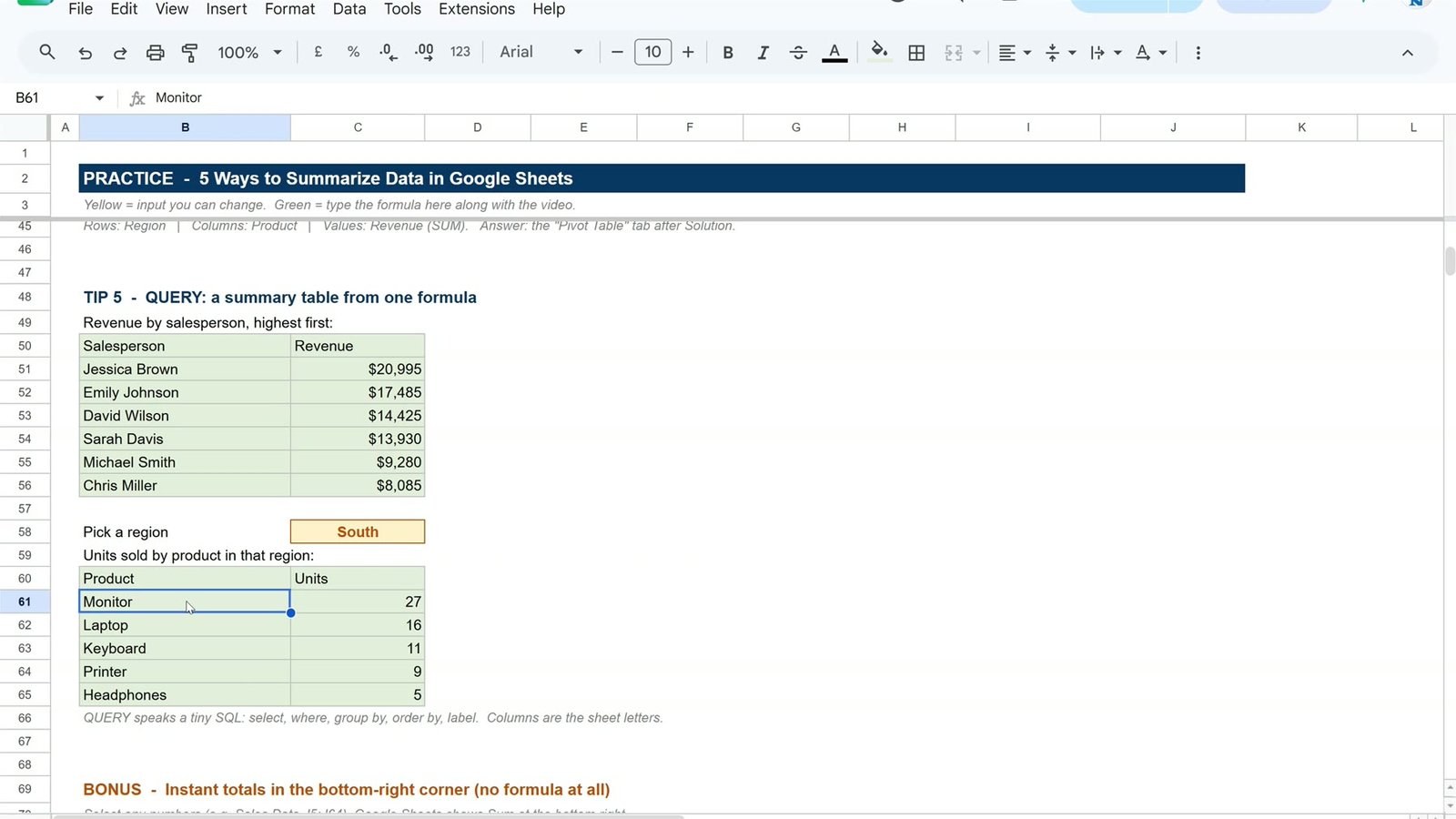Open text rotation options
Image resolution: width=1456 pixels, height=819 pixels.
[x=1150, y=53]
